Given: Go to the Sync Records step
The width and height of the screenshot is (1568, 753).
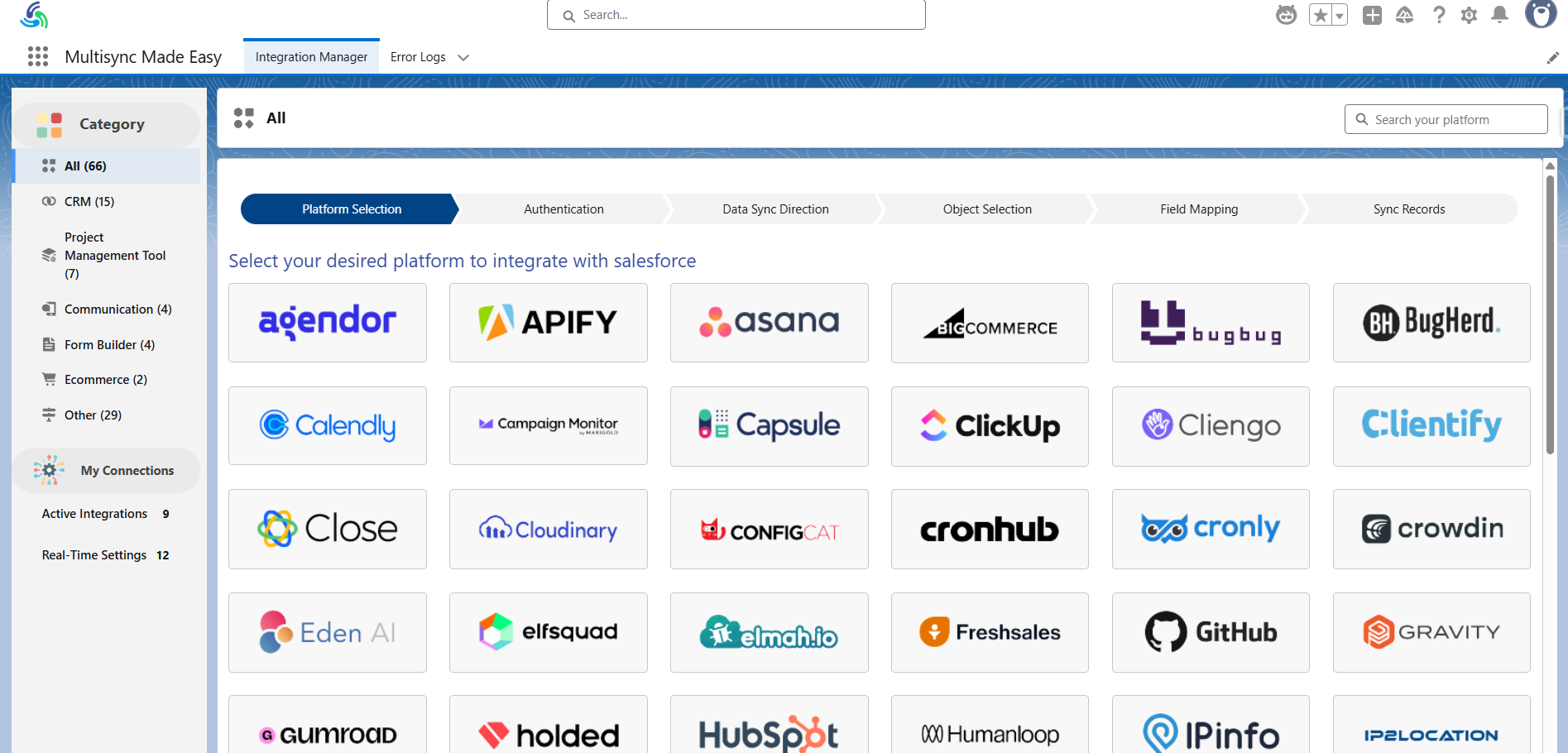Looking at the screenshot, I should pyautogui.click(x=1409, y=209).
